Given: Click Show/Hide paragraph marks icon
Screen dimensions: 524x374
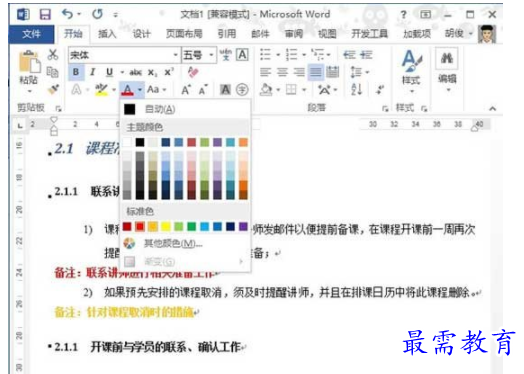Looking at the screenshot, I should pyautogui.click(x=380, y=89).
